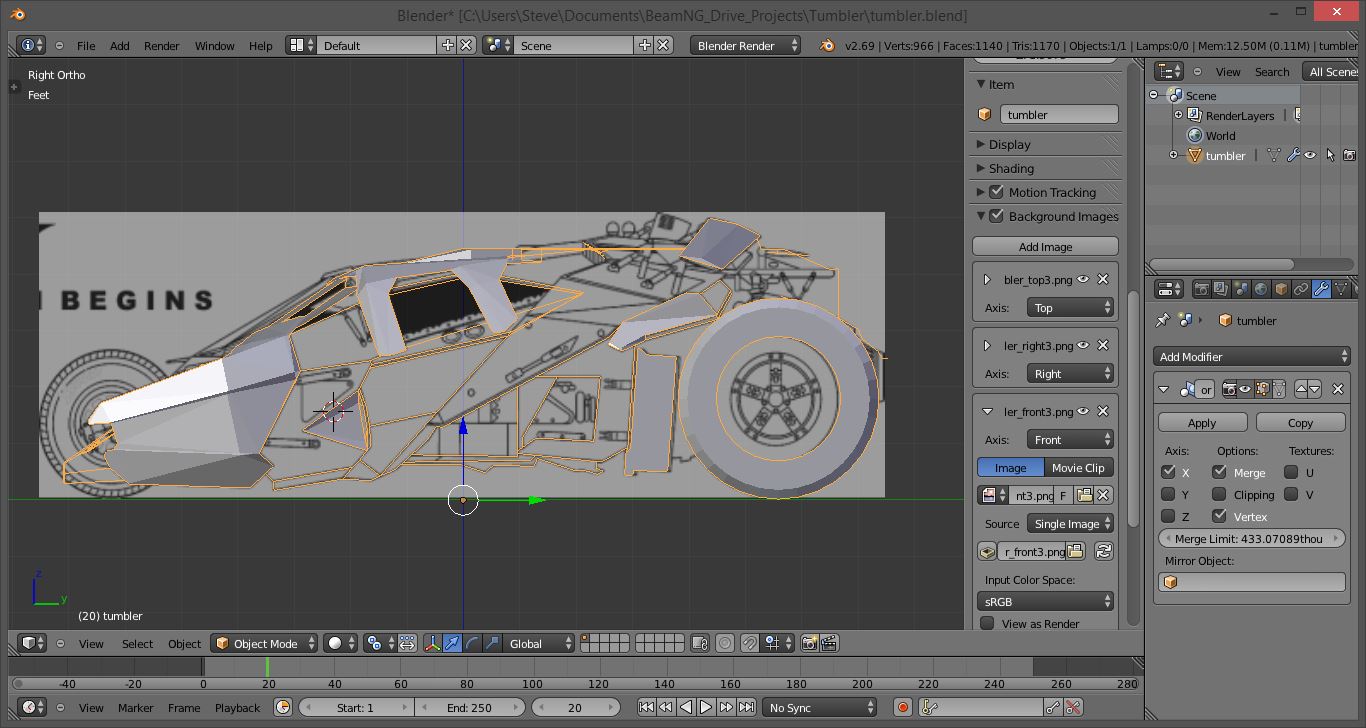Toggle auto keyframe record button
This screenshot has width=1366, height=728.
click(x=903, y=707)
